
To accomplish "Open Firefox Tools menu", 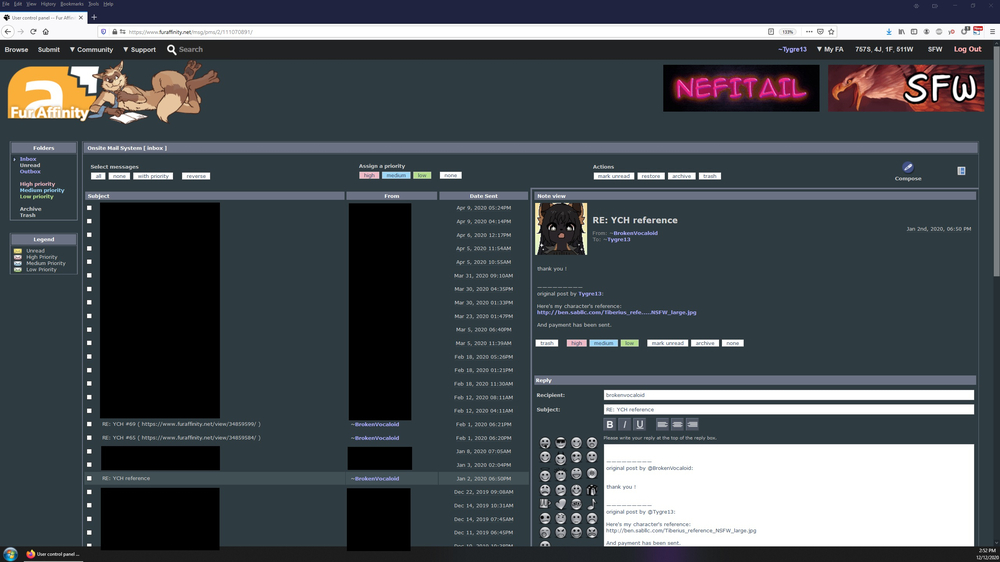I will [93, 4].
